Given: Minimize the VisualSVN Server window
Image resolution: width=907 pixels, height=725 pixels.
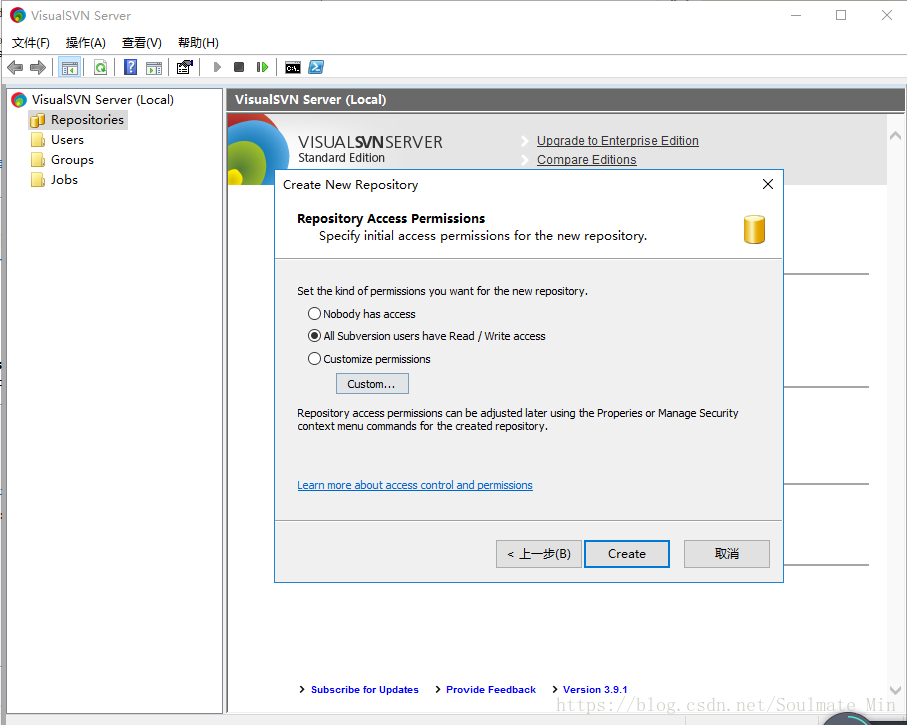Looking at the screenshot, I should 796,15.
